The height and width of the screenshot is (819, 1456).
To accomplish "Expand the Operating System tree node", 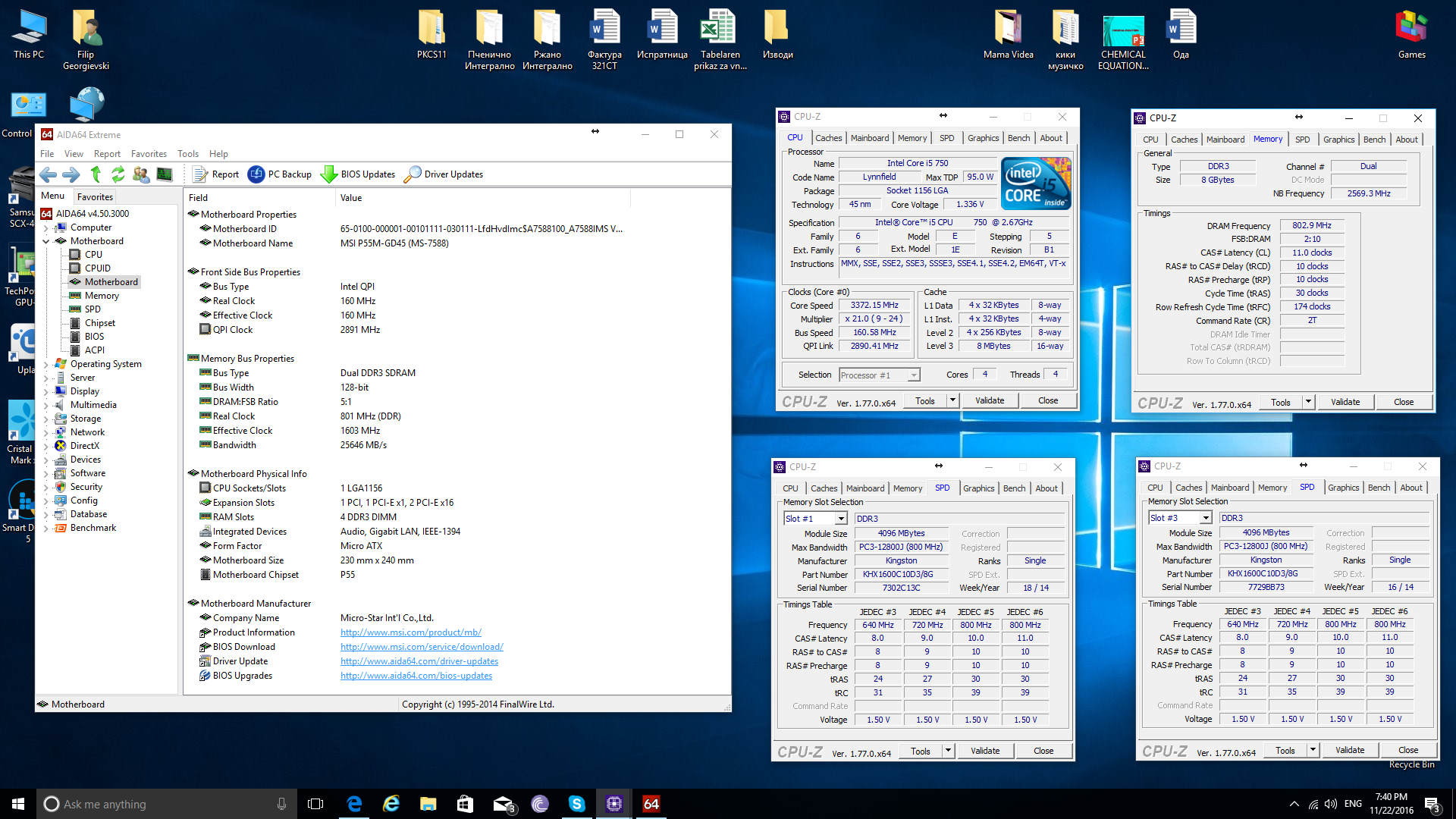I will (46, 364).
